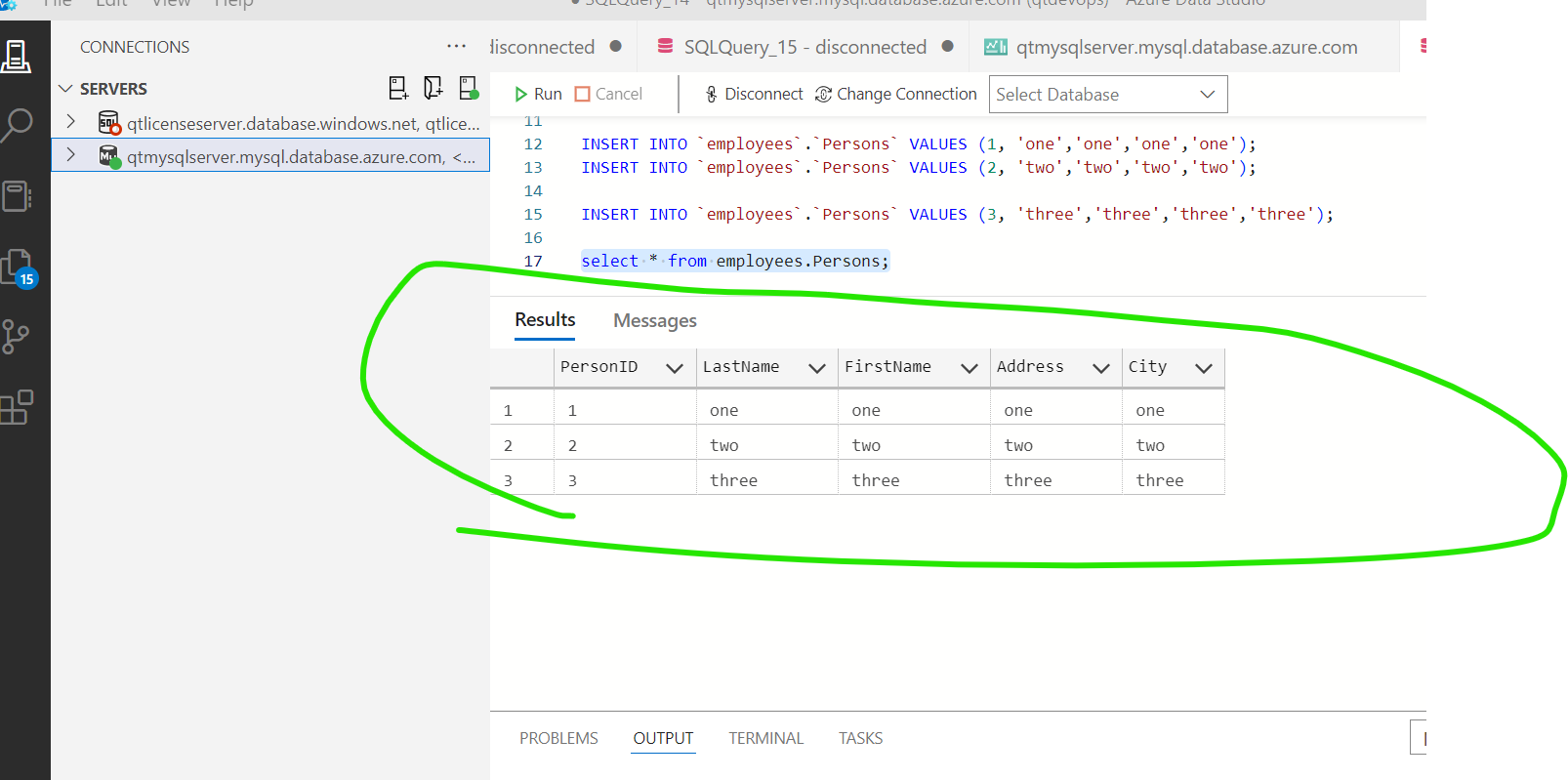Click Disconnect in query toolbar

tap(753, 94)
